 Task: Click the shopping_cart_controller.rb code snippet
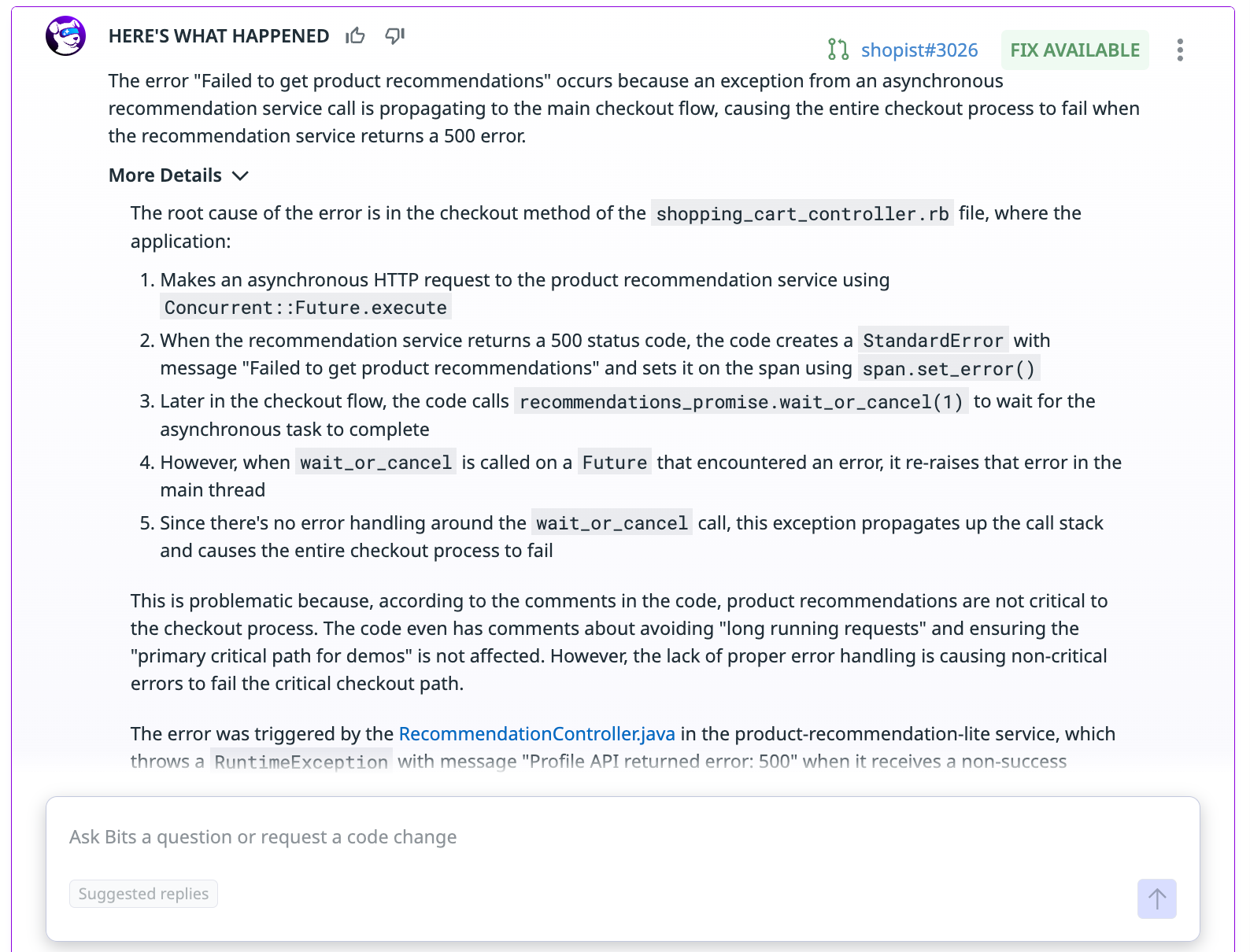tap(801, 213)
